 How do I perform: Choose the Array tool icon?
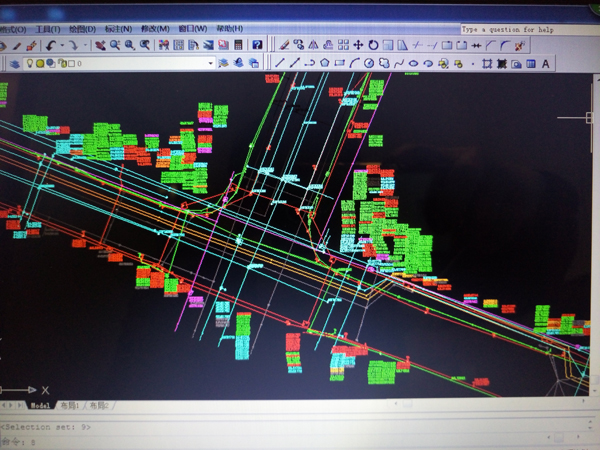[x=343, y=45]
